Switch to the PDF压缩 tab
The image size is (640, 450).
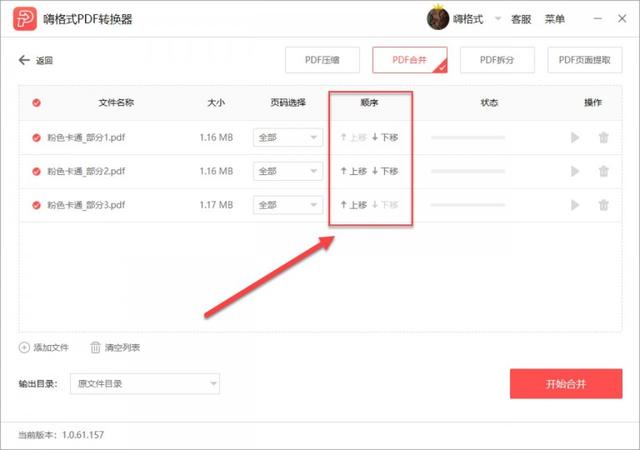click(322, 60)
